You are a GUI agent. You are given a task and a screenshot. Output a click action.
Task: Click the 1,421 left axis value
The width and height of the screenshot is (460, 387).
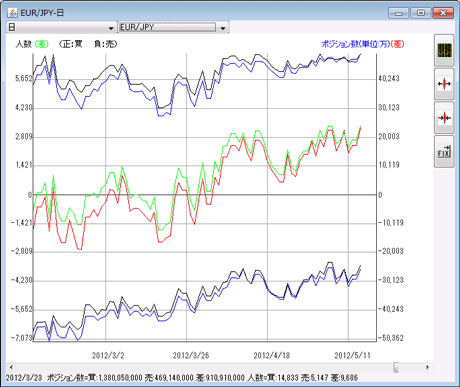click(24, 165)
